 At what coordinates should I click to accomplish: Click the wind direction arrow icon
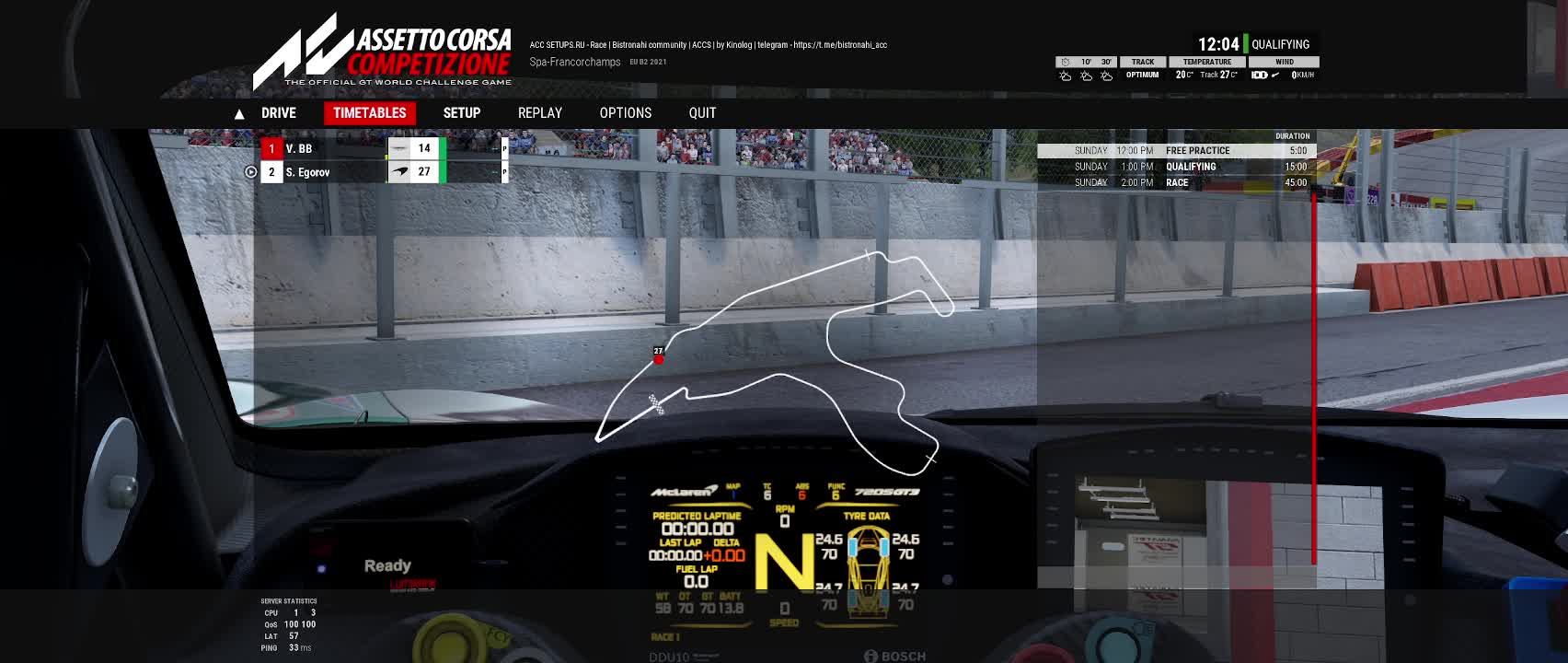tap(1275, 76)
